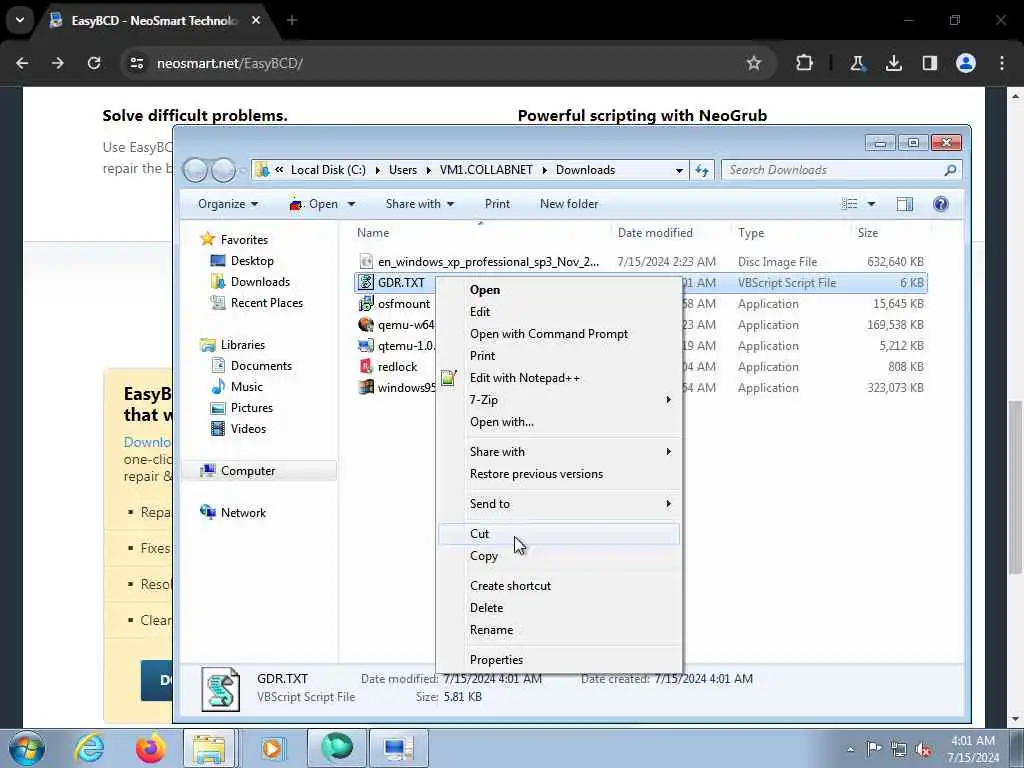Click Explorer forward navigation button
This screenshot has height=768, width=1024.
point(223,170)
